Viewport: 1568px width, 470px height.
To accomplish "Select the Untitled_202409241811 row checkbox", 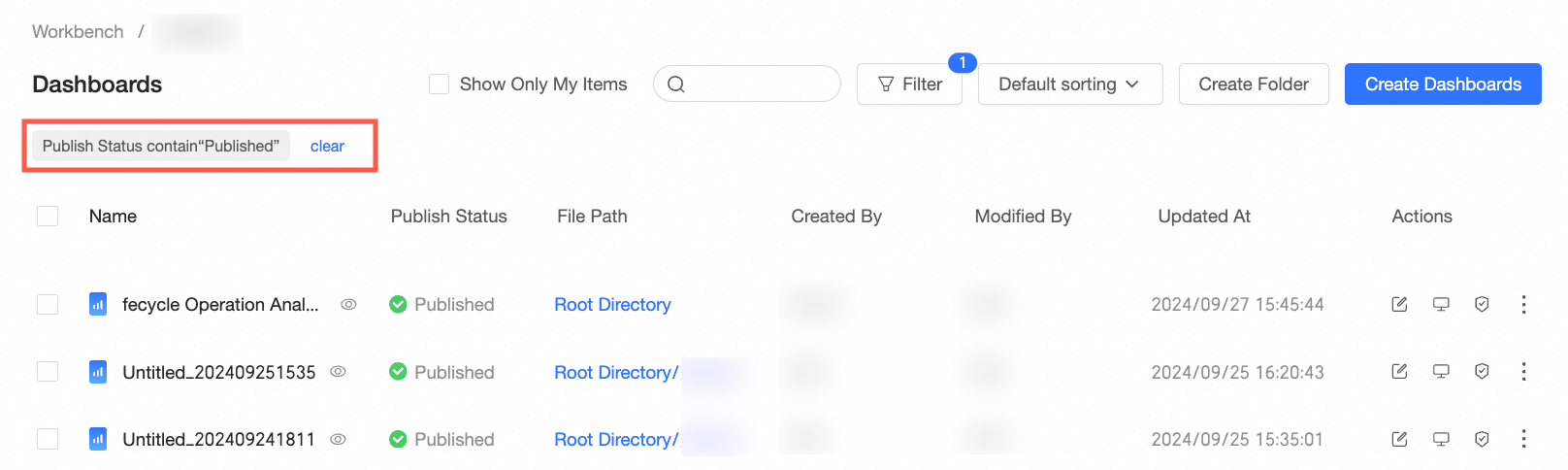I will tap(48, 439).
